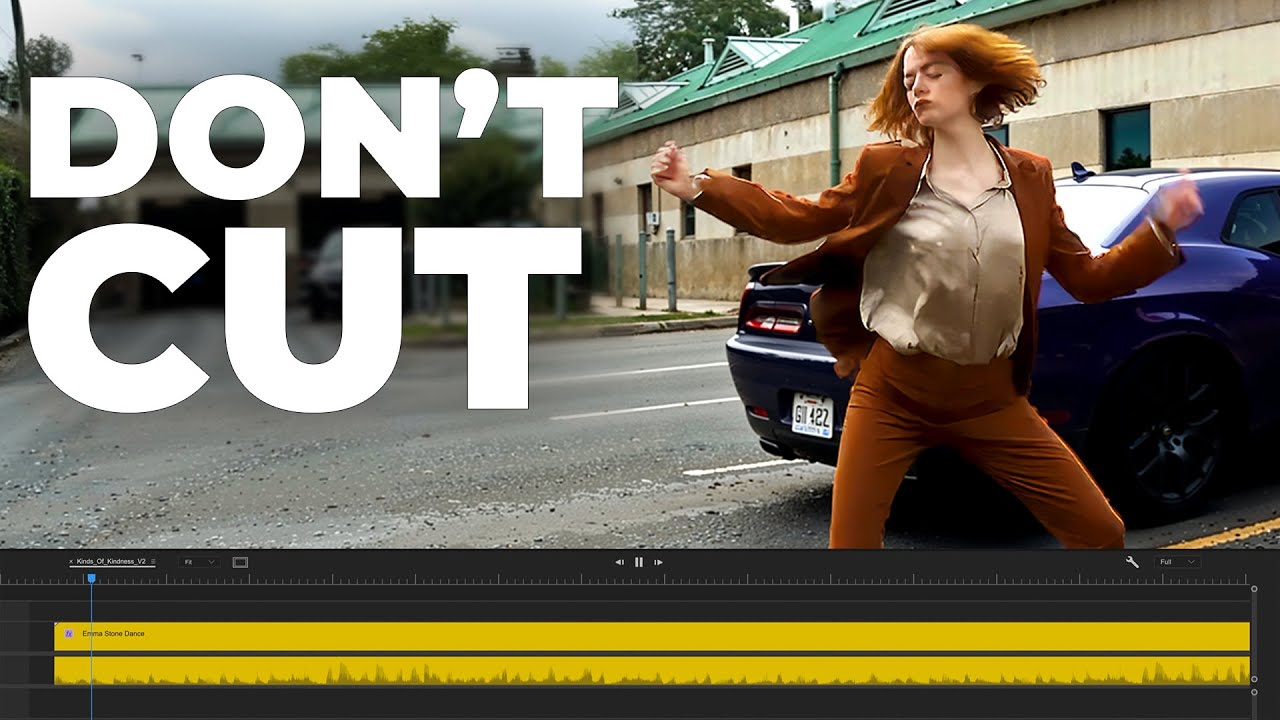Click the blue playhead marker
Image resolution: width=1280 pixels, height=720 pixels.
coord(91,578)
